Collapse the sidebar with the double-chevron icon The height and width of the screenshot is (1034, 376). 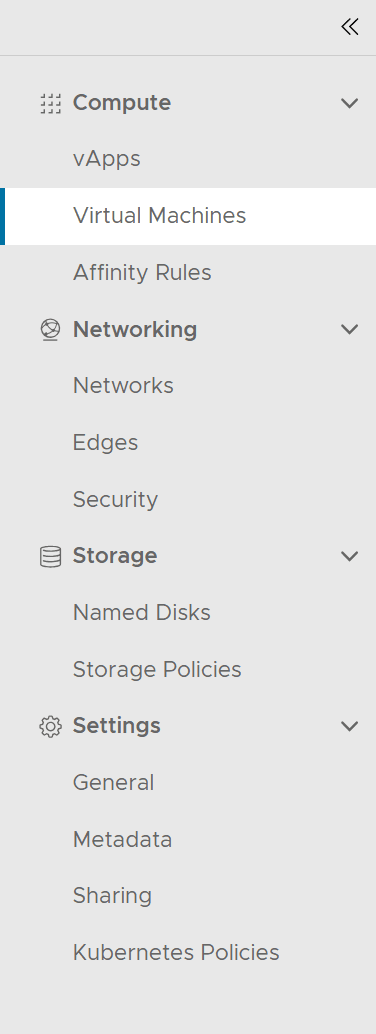tap(350, 27)
